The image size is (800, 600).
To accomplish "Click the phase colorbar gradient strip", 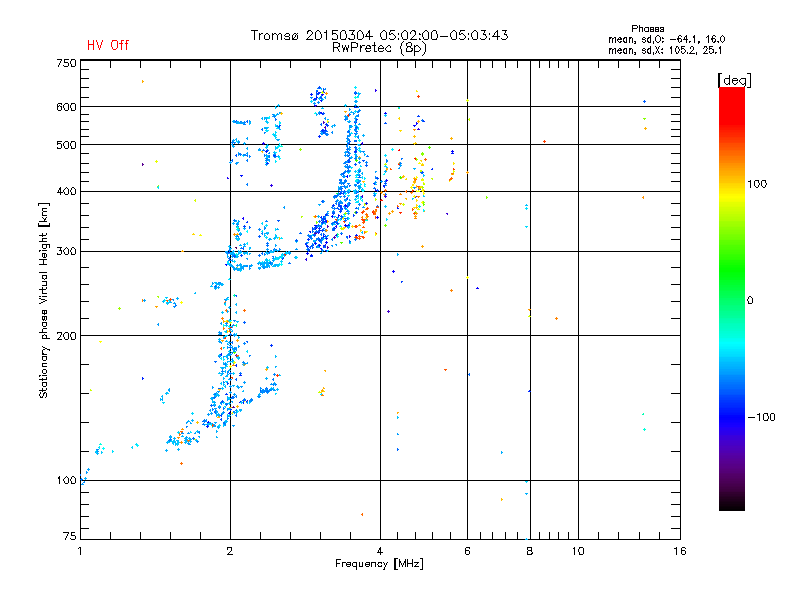I will [732, 298].
